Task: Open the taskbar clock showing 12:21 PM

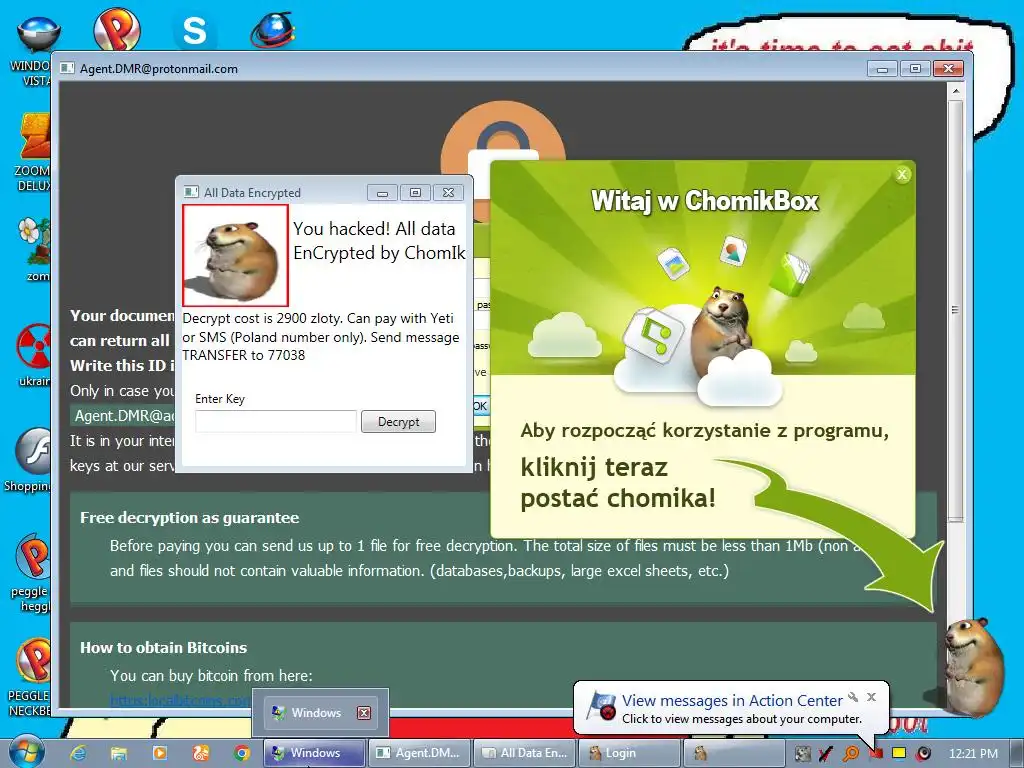Action: click(973, 754)
